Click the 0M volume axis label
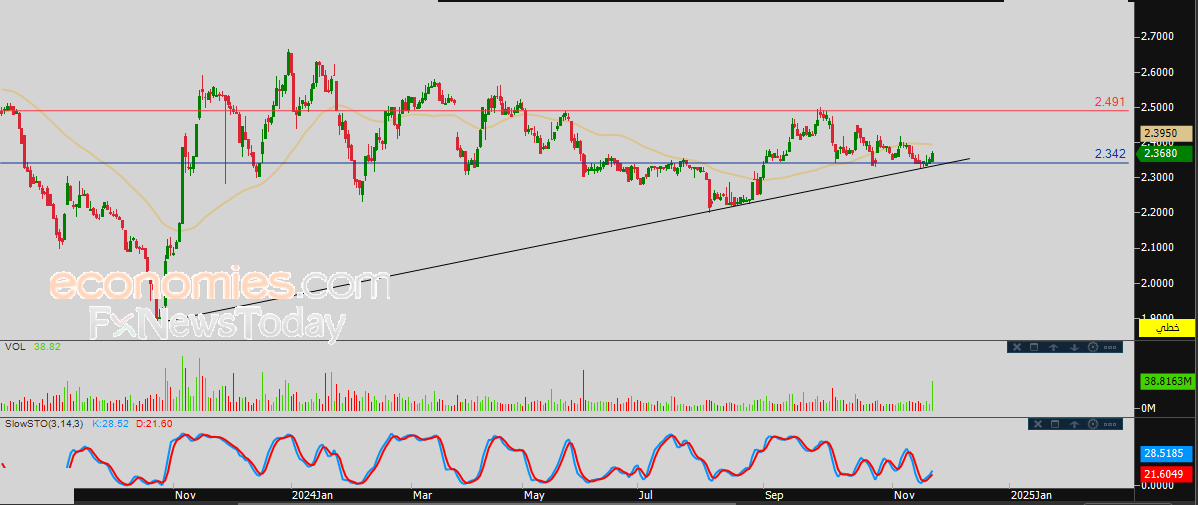 (x=1148, y=408)
